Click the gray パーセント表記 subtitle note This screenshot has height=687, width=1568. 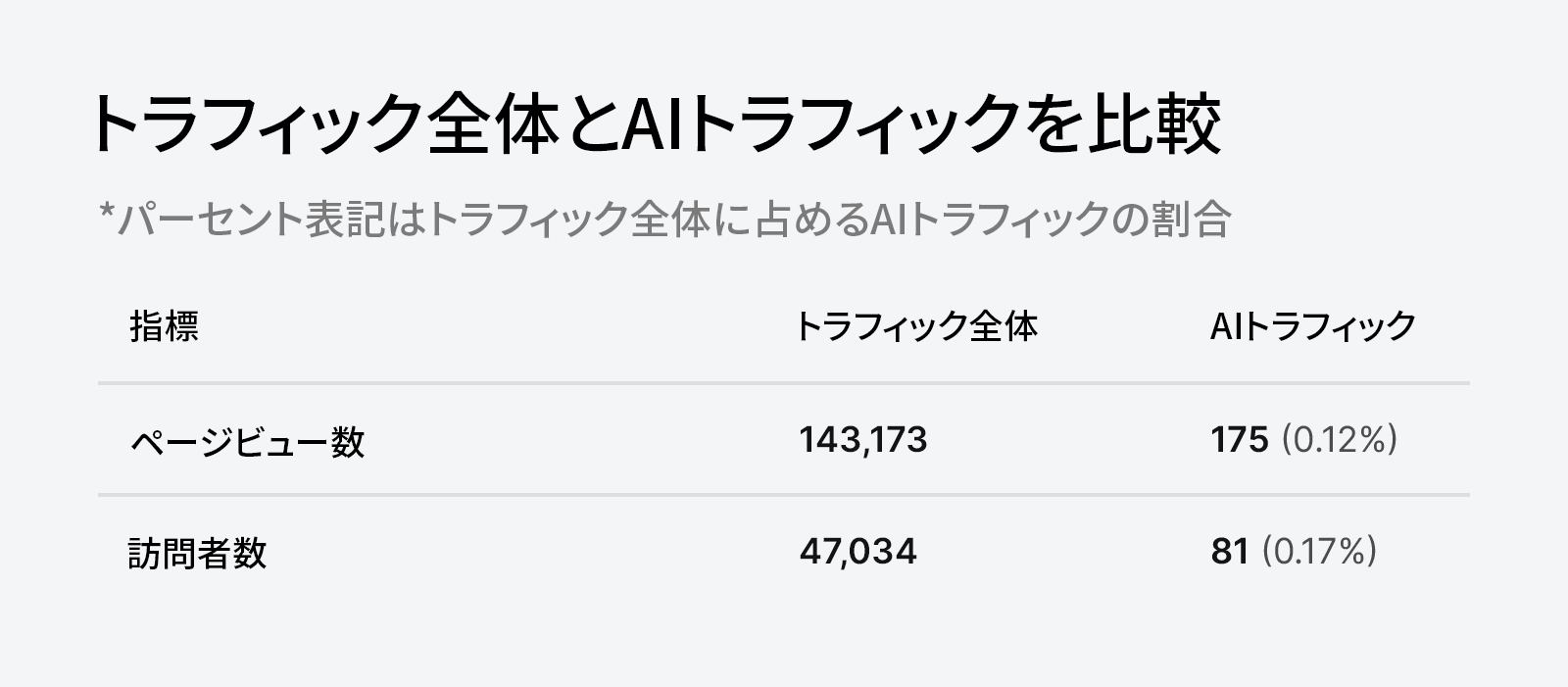(664, 220)
